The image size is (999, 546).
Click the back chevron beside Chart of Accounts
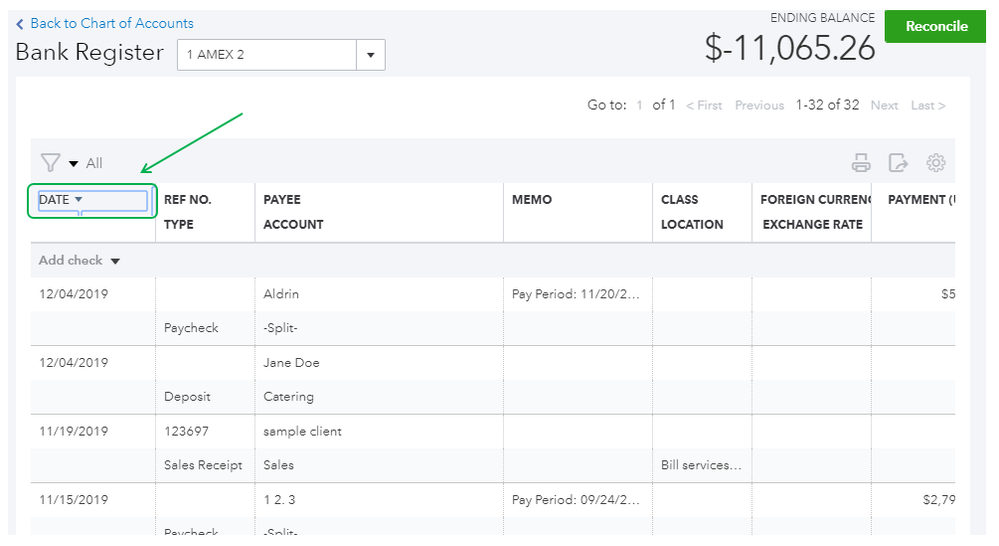(20, 23)
